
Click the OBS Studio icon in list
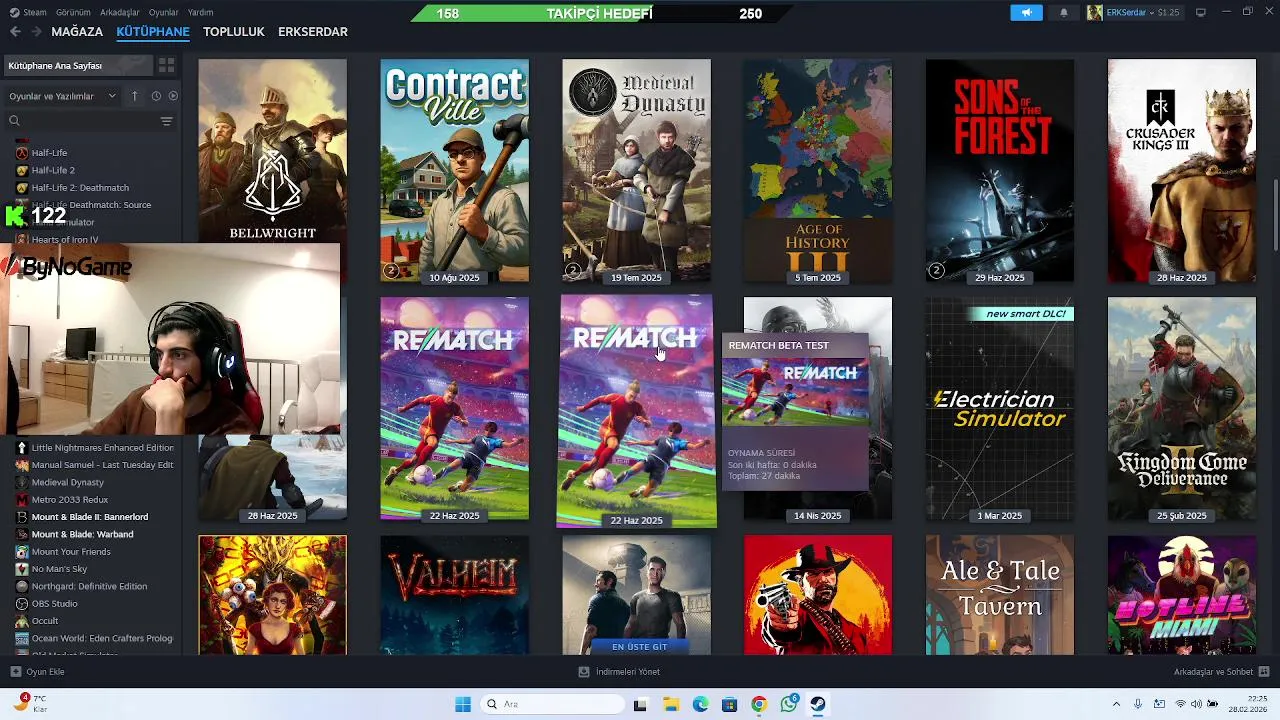tap(22, 604)
